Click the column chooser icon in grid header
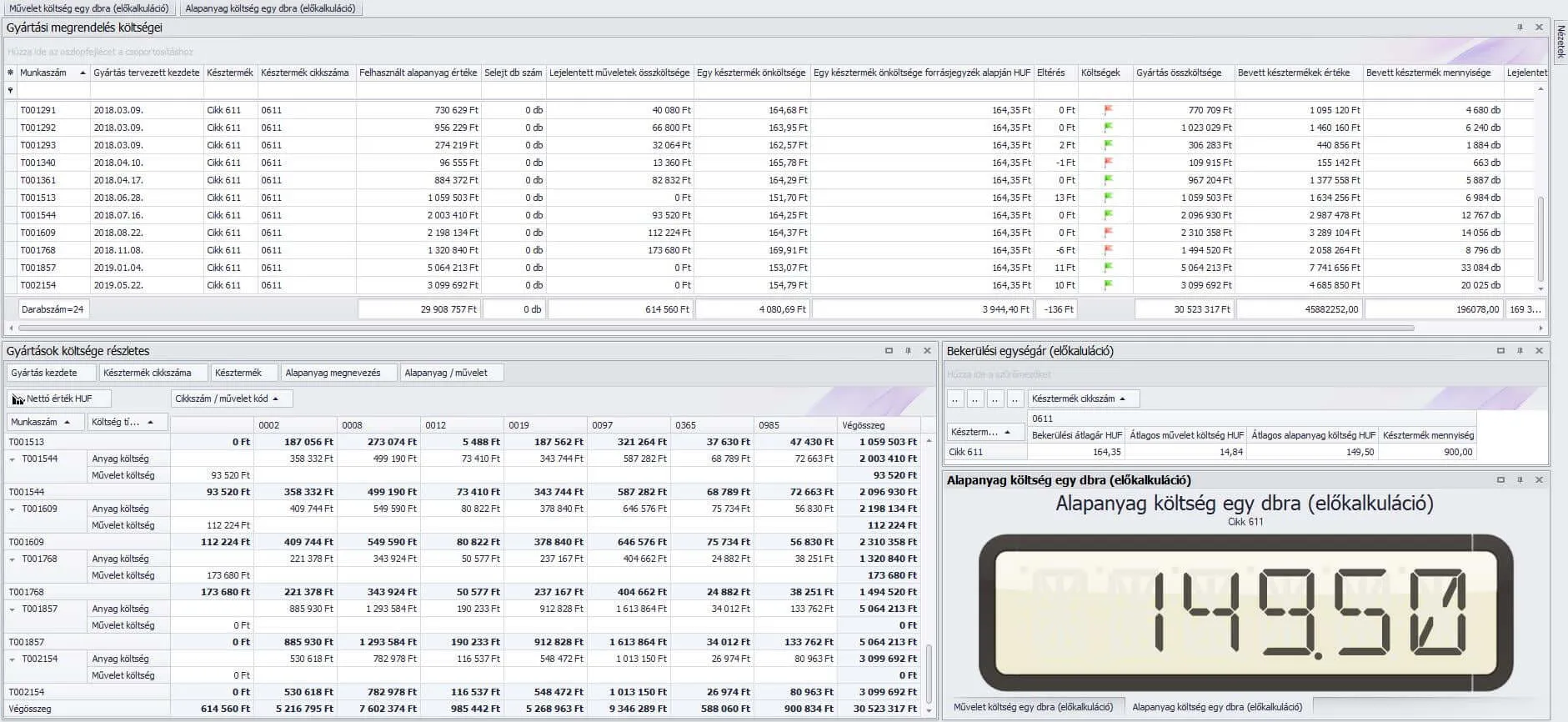This screenshot has width=1568, height=722. point(10,73)
